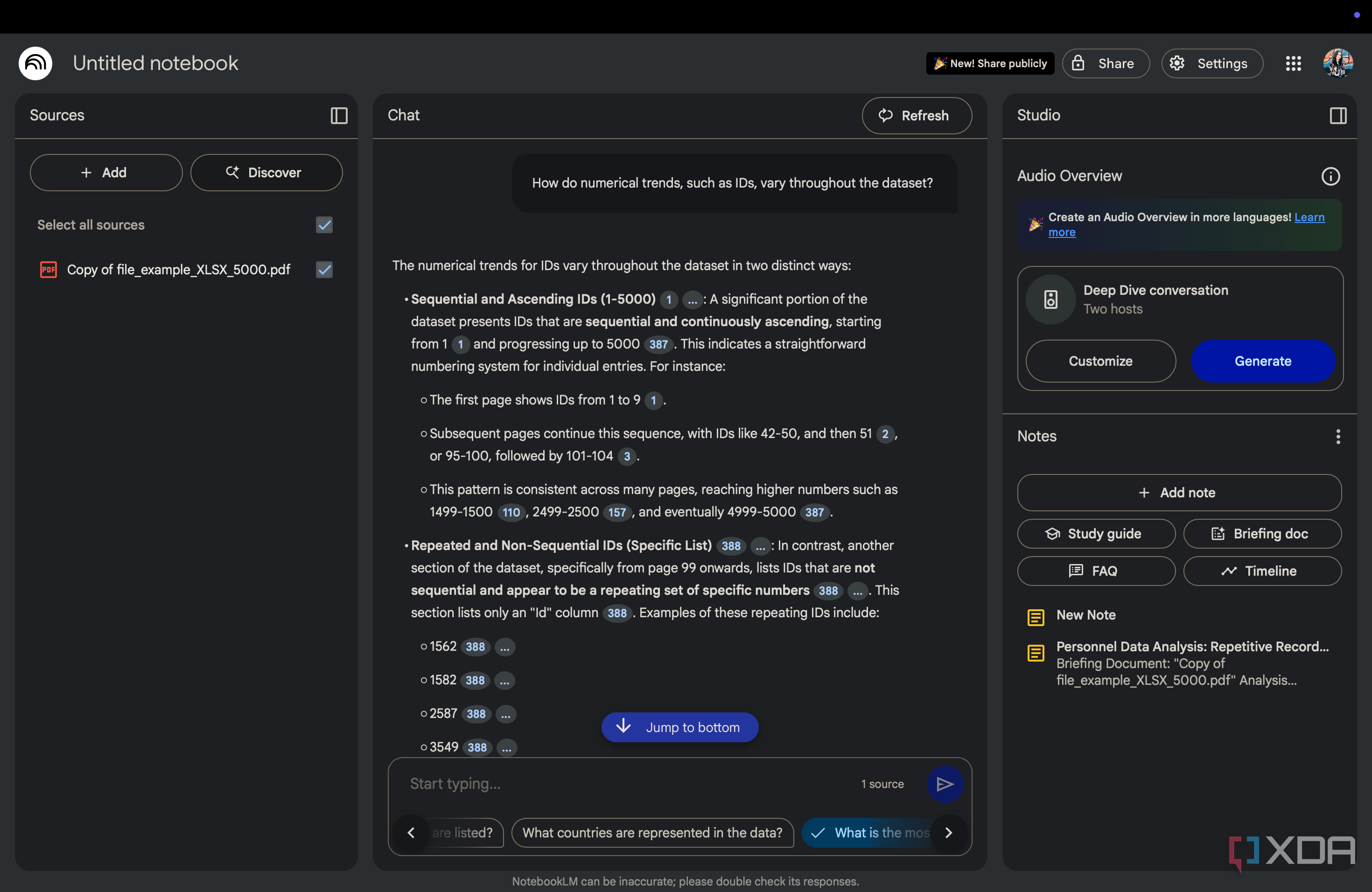Screen dimensions: 1372x892
Task: Show previous suggested questions chevron
Action: (x=411, y=833)
